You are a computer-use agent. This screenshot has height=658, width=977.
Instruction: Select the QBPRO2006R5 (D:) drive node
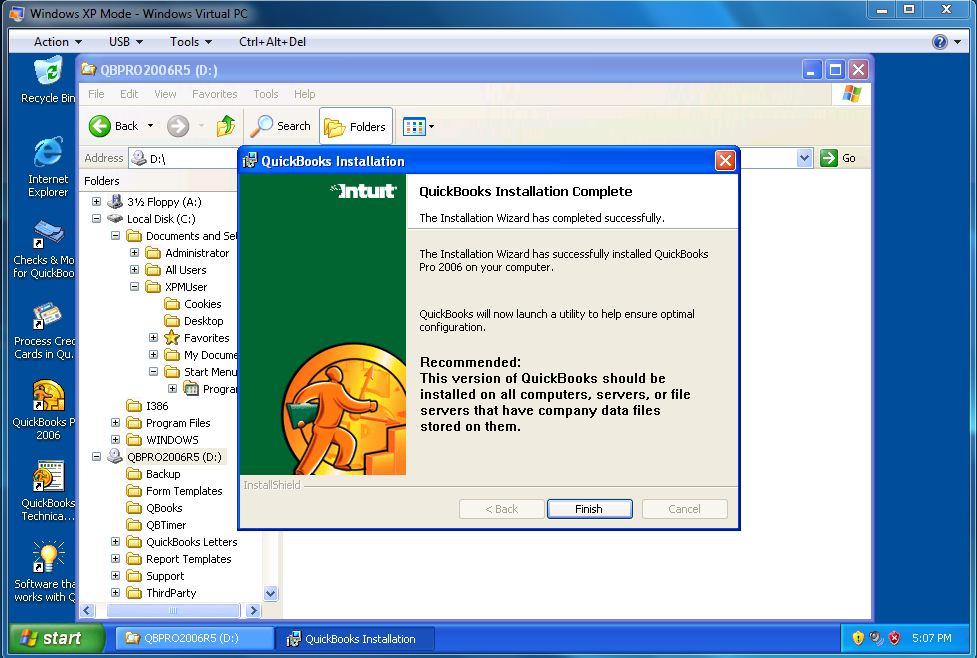coord(164,457)
